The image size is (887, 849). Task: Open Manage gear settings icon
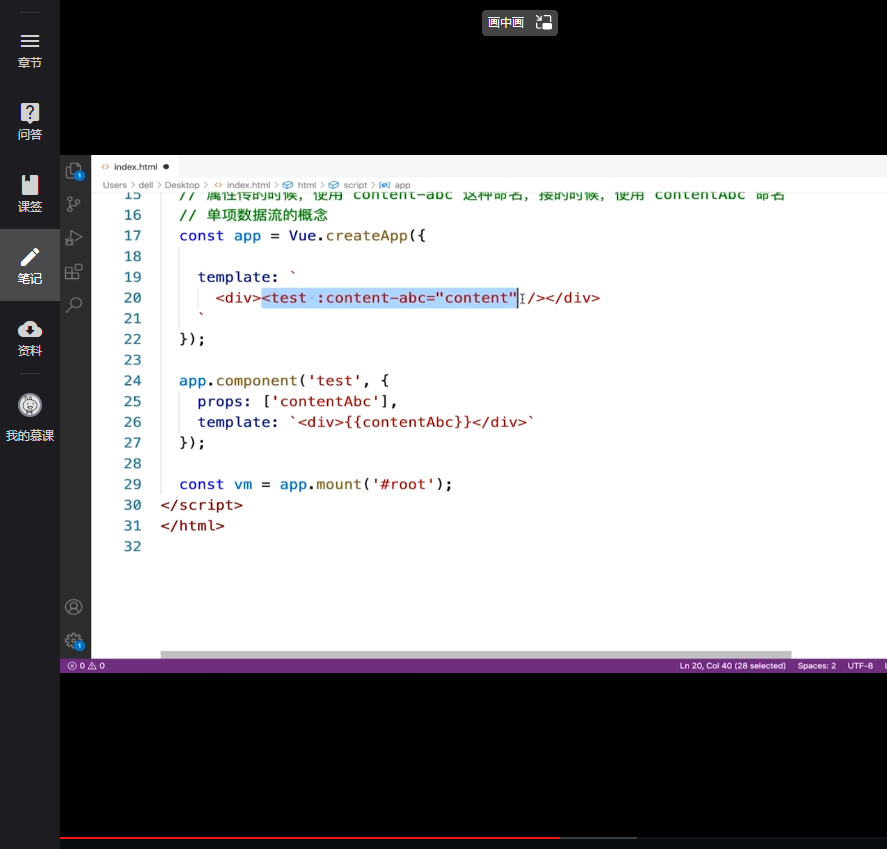coord(74,641)
